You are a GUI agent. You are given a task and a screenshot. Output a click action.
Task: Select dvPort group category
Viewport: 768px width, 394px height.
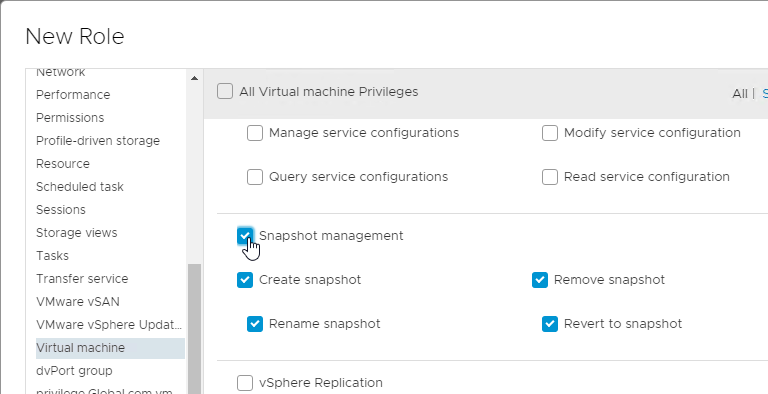click(74, 370)
